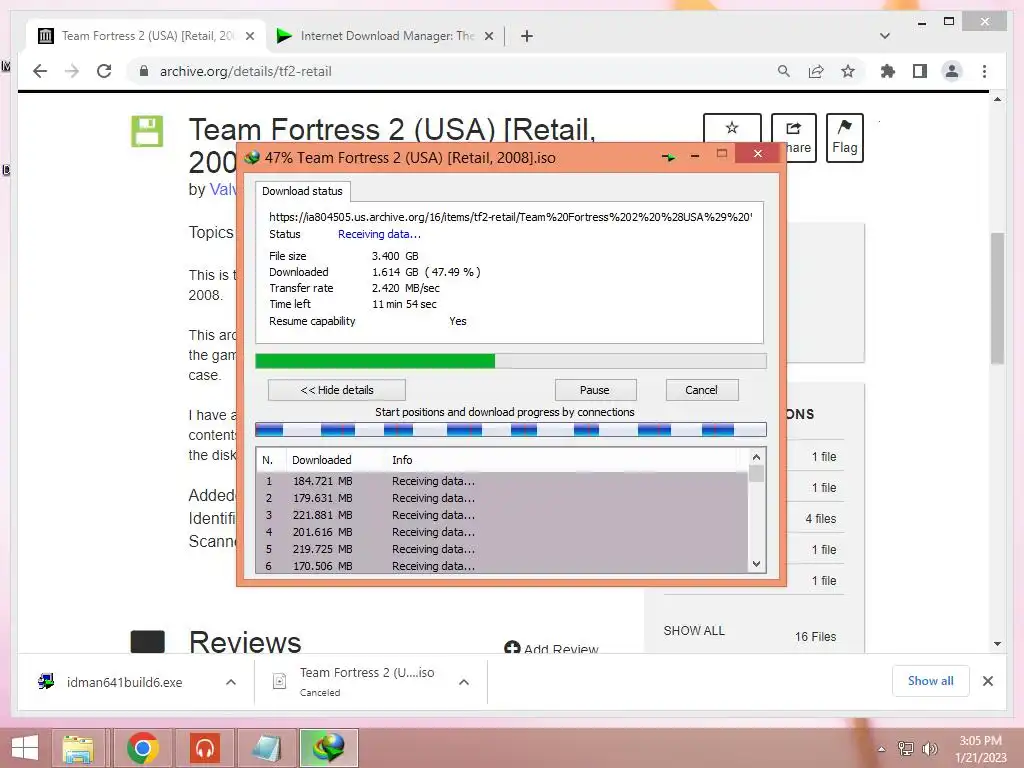
Task: Go back to the previous page in Chrome
Action: click(40, 71)
